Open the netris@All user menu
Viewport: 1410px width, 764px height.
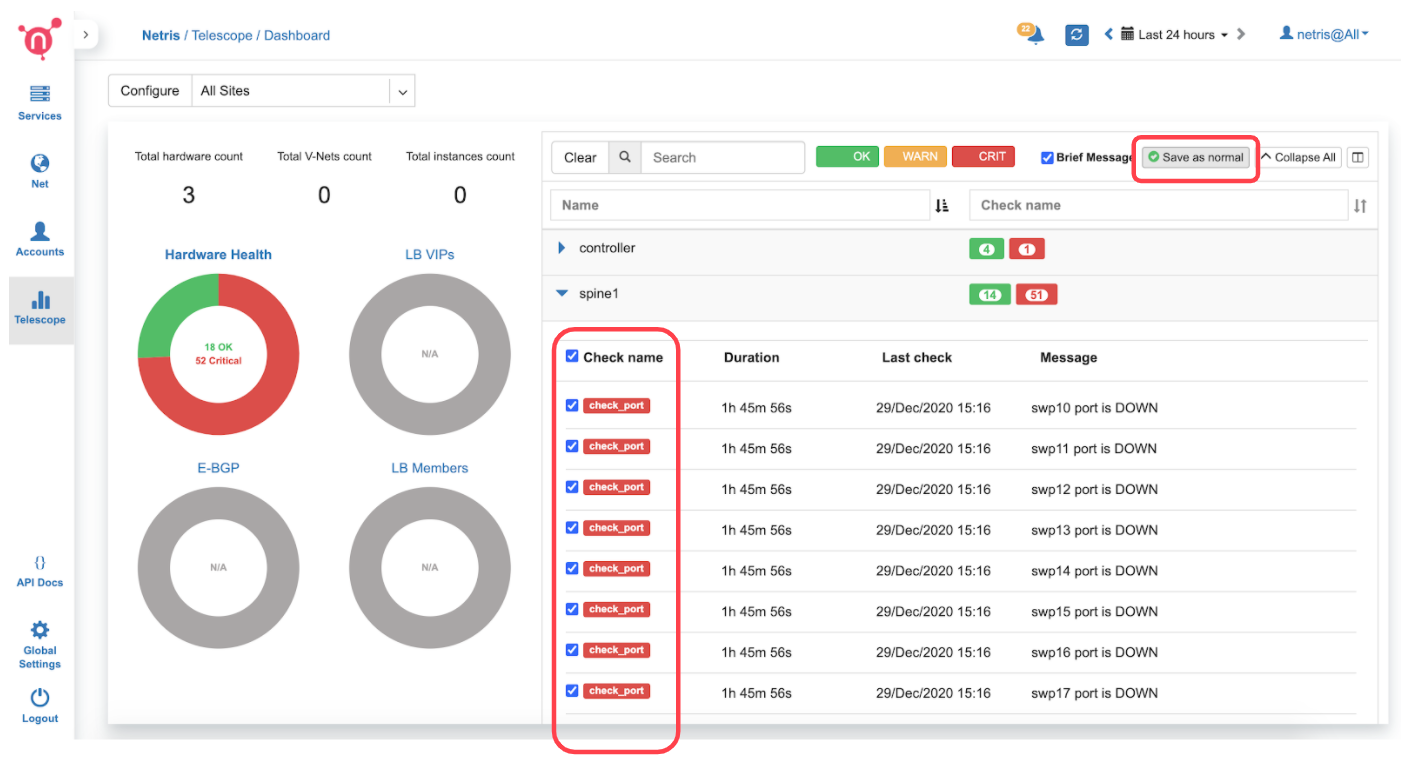coord(1324,34)
